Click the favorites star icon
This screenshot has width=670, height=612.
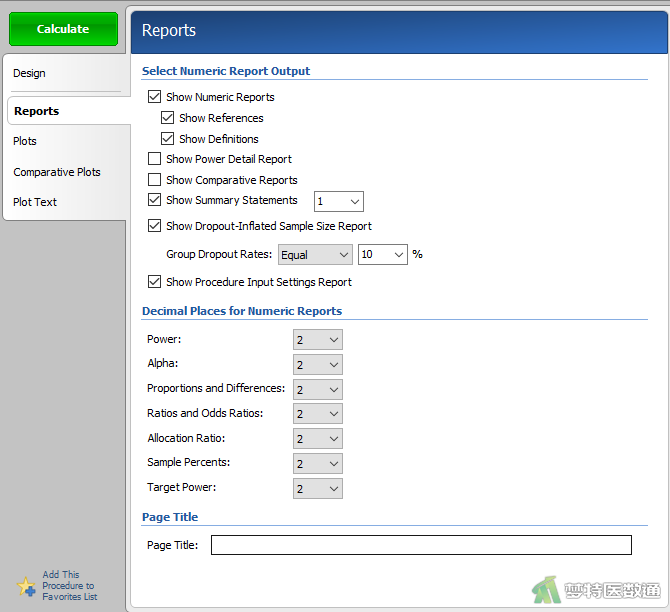pos(26,586)
